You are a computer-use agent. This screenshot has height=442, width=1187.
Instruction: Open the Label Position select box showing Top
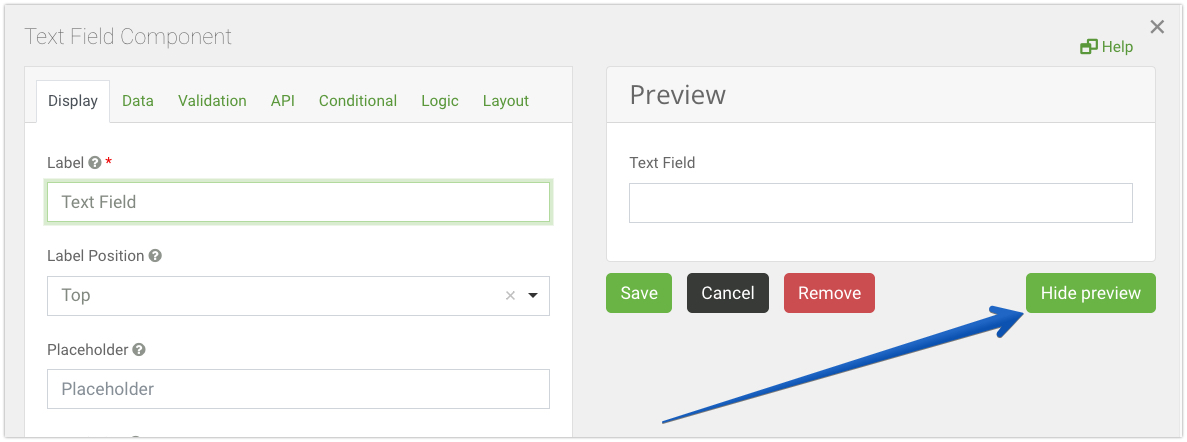298,296
